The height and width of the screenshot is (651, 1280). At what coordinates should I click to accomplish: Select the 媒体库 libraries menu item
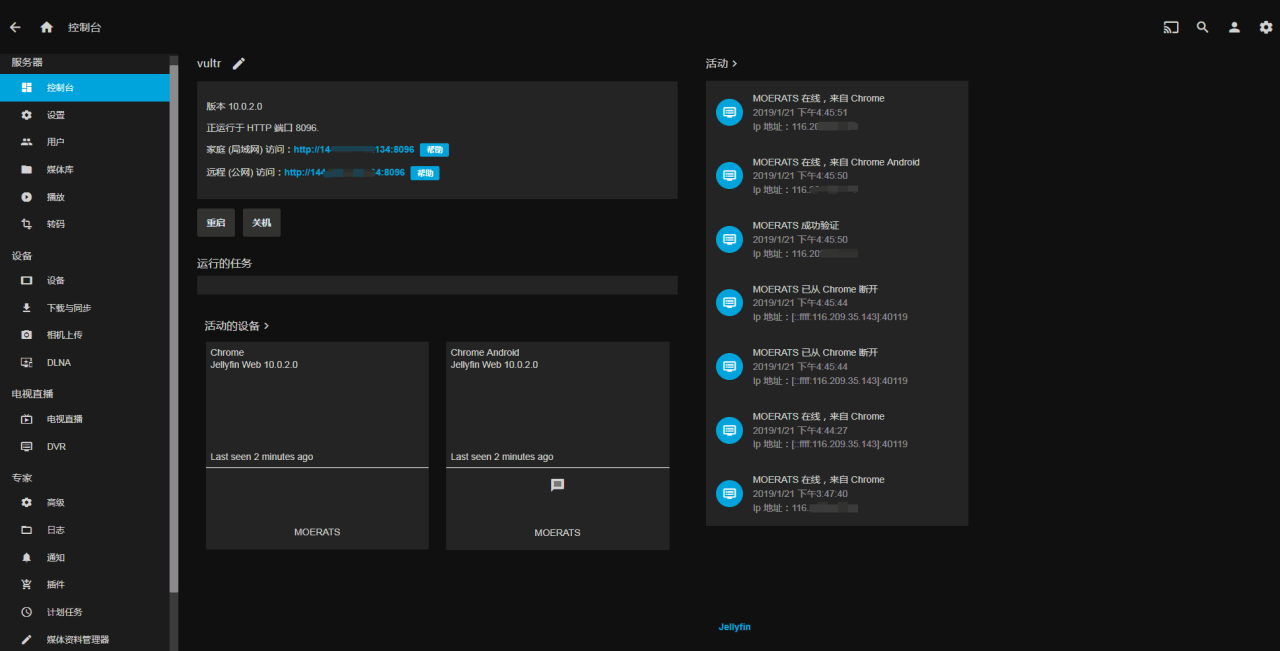(x=27, y=169)
